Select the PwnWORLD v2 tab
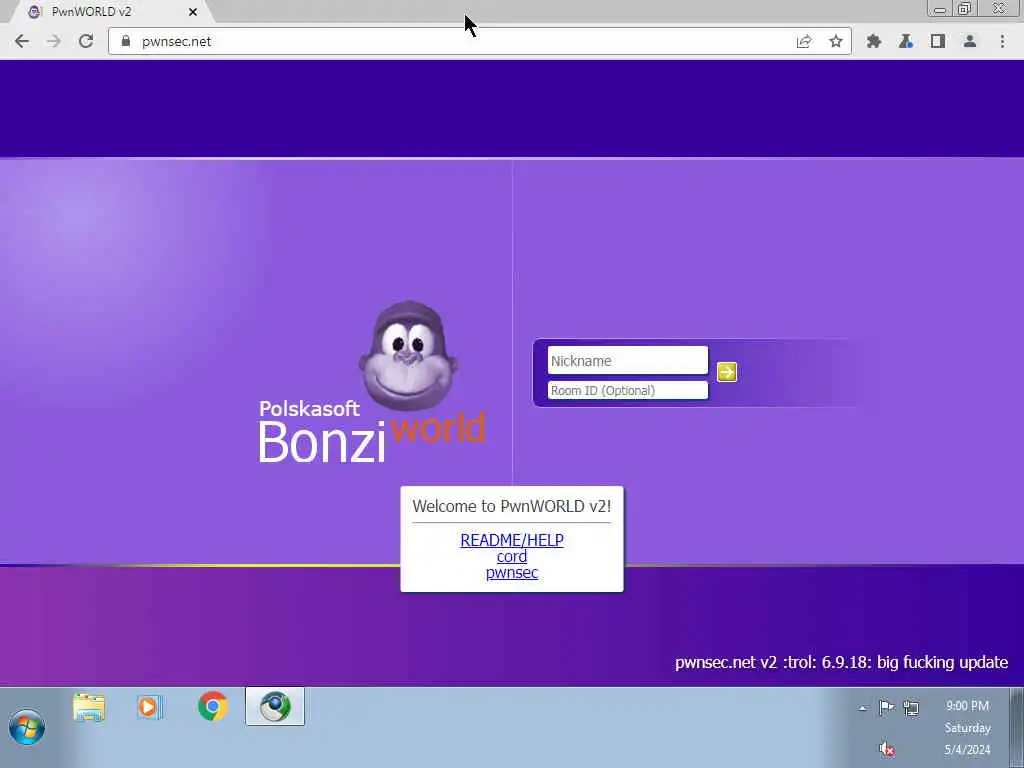The height and width of the screenshot is (768, 1024). (x=111, y=12)
